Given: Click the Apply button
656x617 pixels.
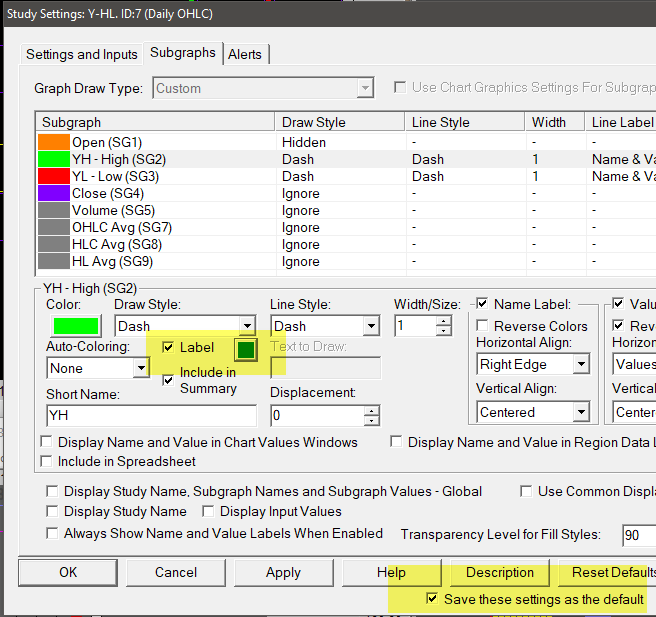Looking at the screenshot, I should click(284, 572).
